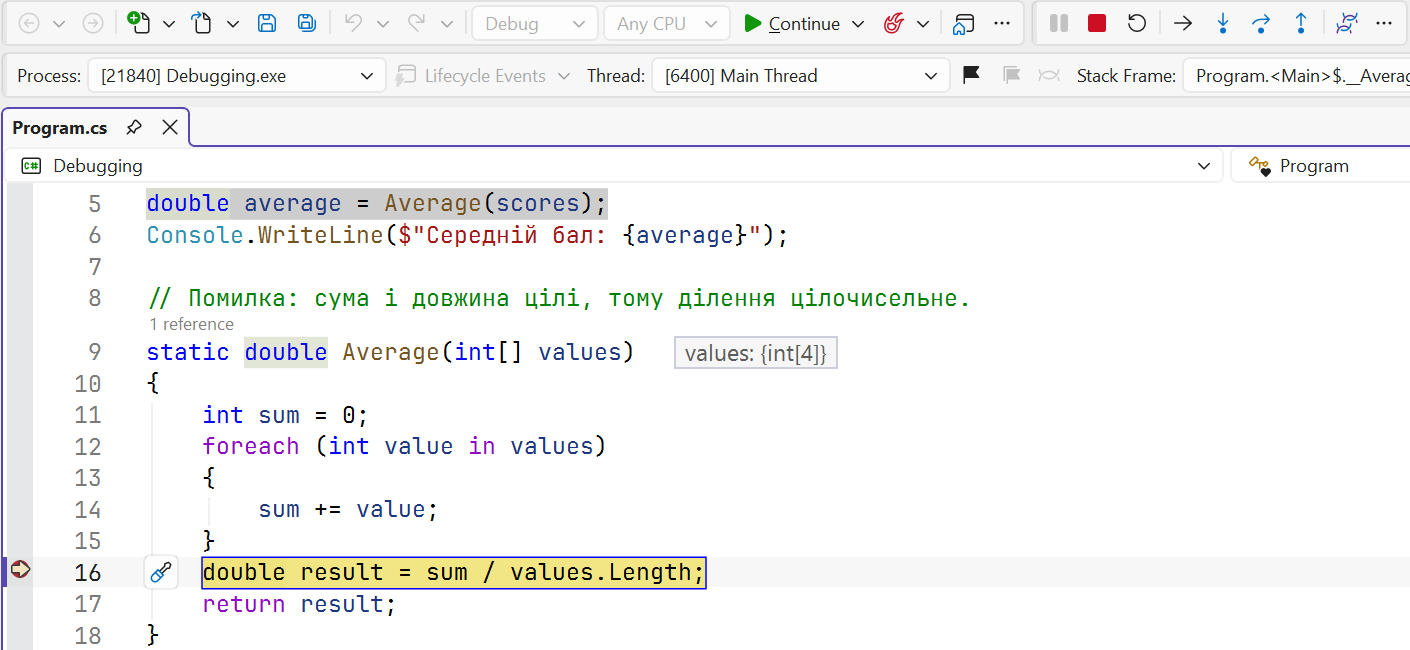The width and height of the screenshot is (1410, 650).
Task: Click the Restart debugging icon
Action: [x=1136, y=23]
